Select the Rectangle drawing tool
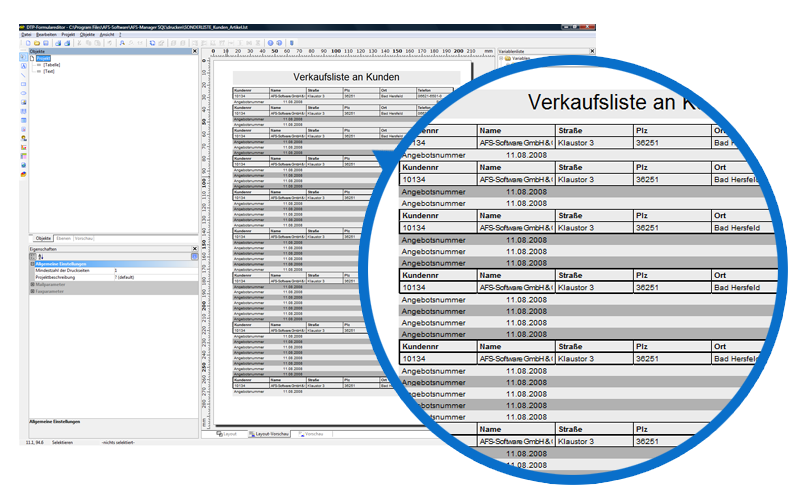This screenshot has height=488, width=809. [x=23, y=84]
